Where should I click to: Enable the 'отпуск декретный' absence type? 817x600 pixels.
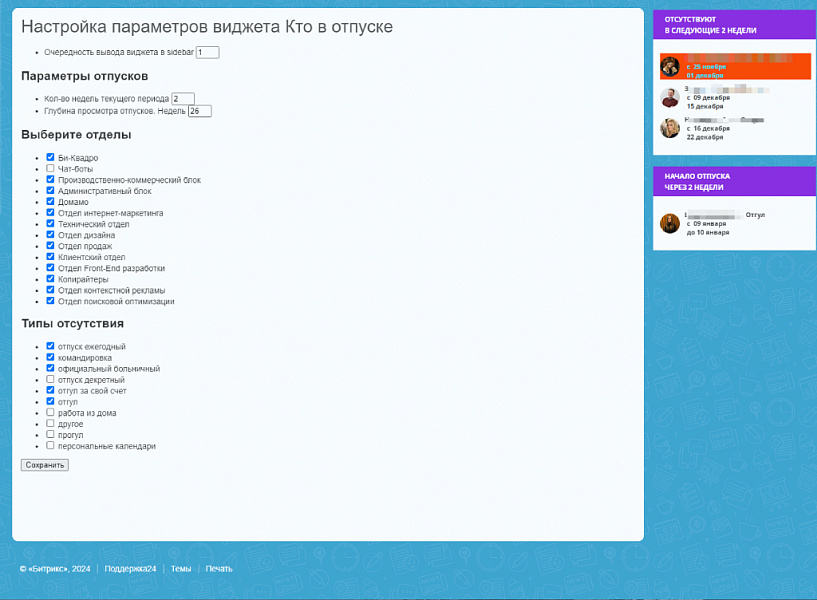(x=48, y=379)
